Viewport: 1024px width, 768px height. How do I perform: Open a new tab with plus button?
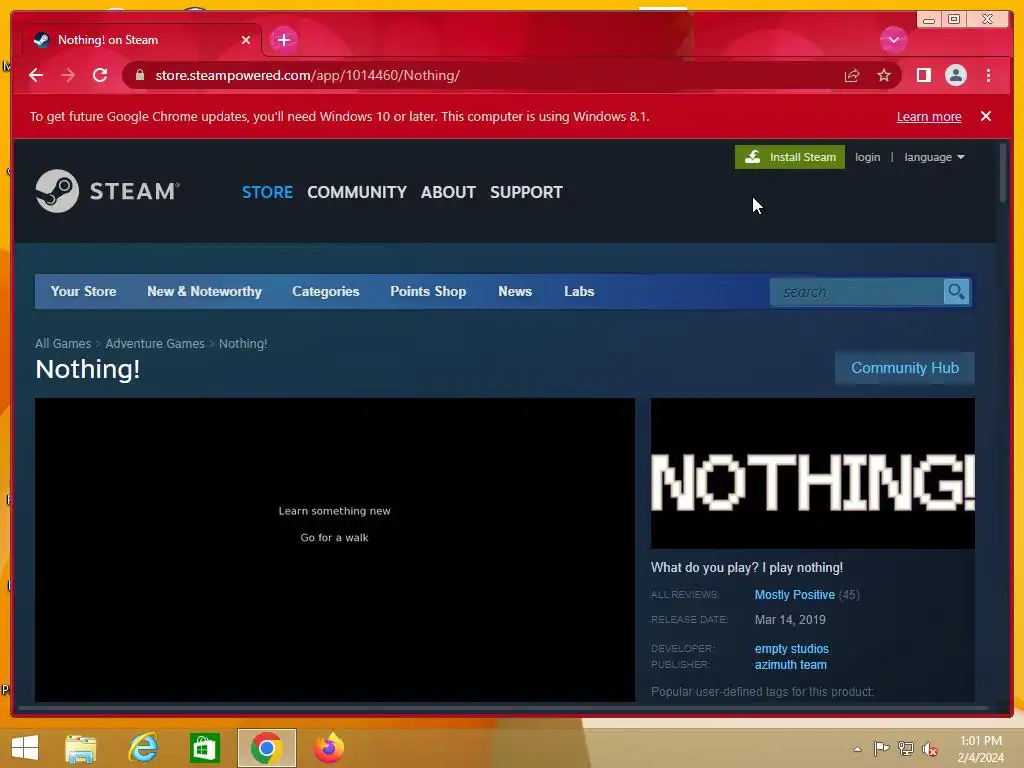click(x=283, y=40)
